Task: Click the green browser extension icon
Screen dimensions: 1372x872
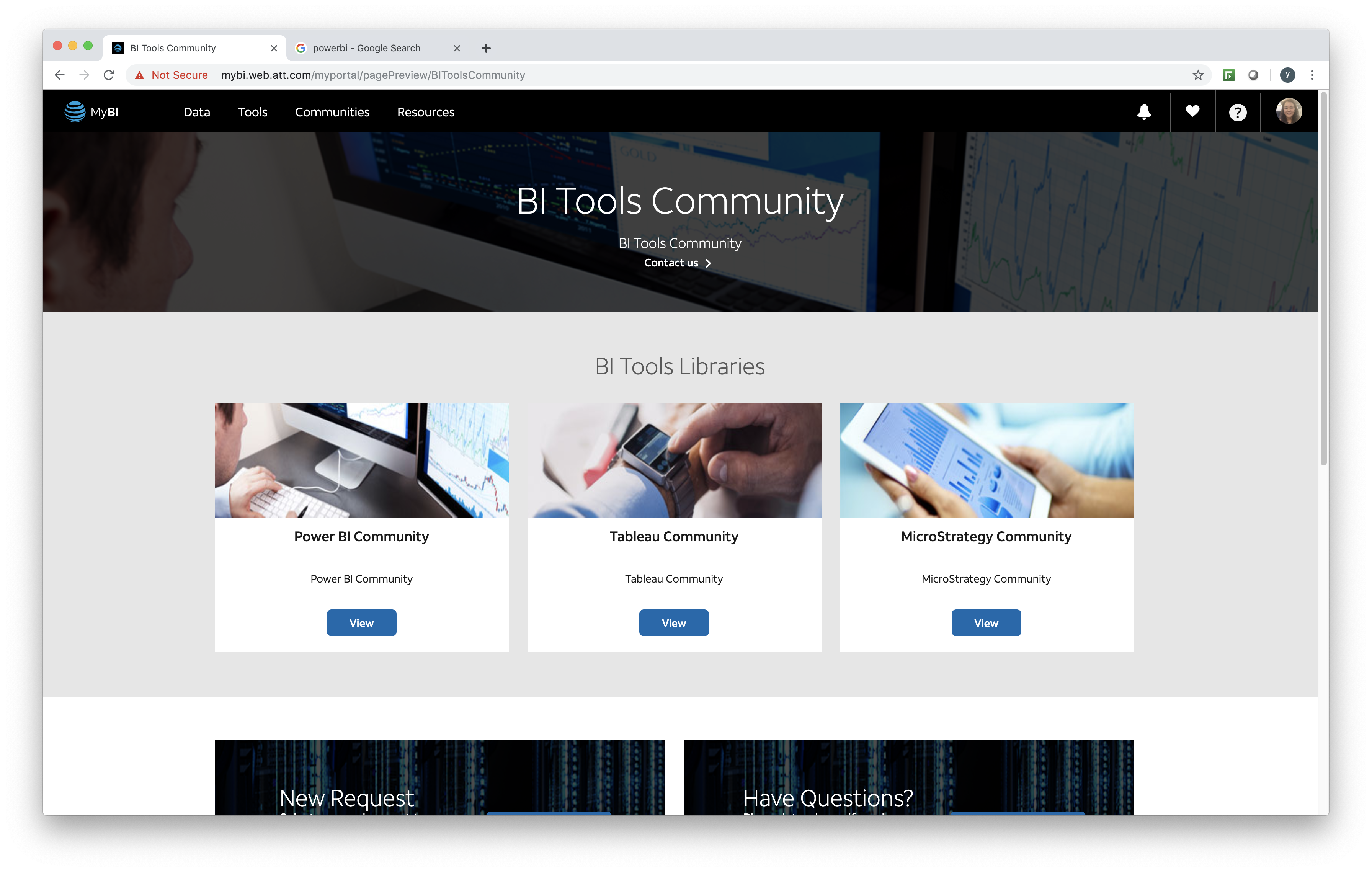Action: point(1228,75)
